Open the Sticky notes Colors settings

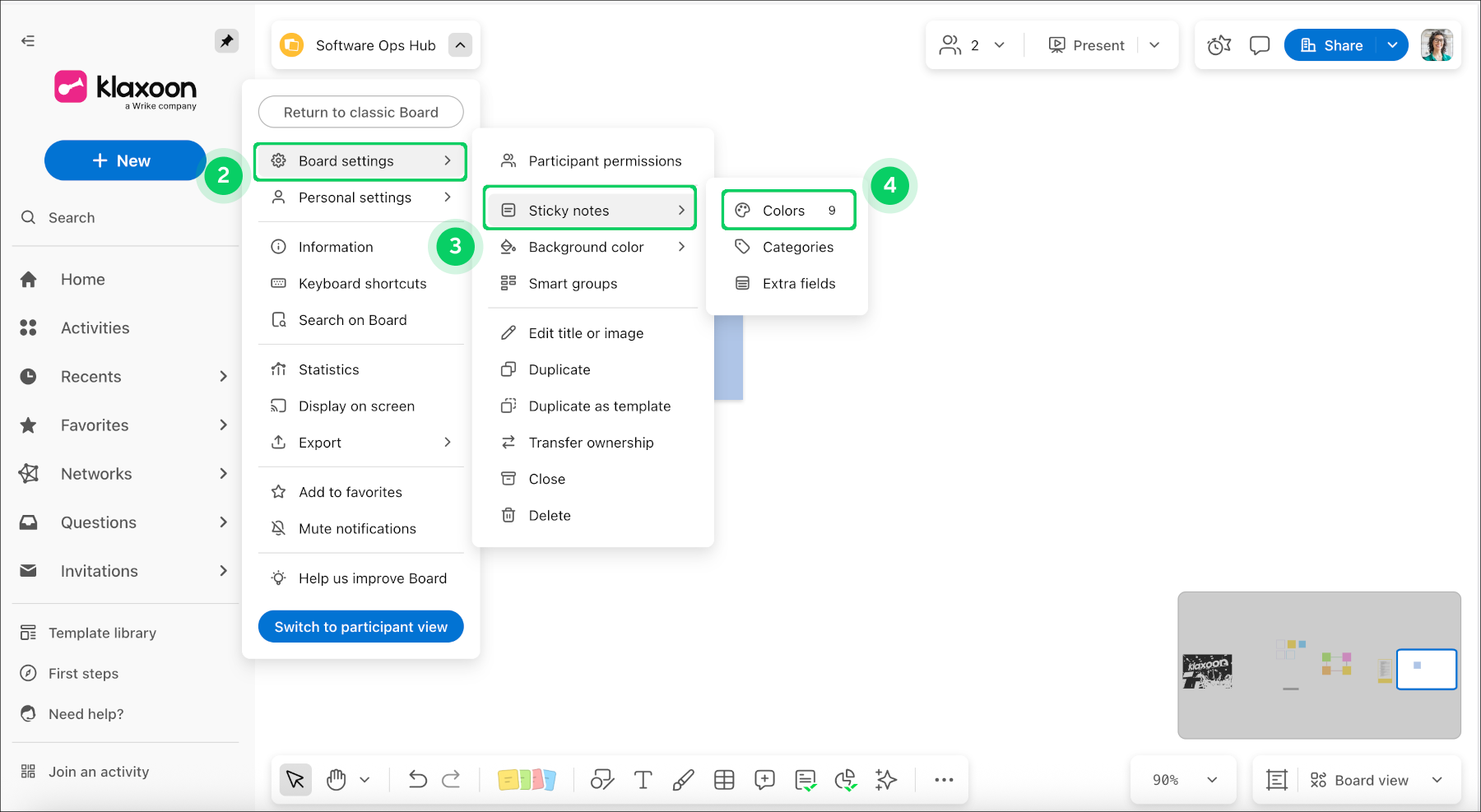point(786,210)
